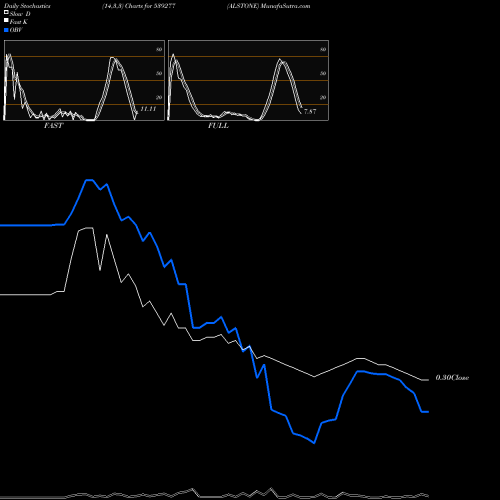Click the 80 level label in FAST chart

point(159,49)
